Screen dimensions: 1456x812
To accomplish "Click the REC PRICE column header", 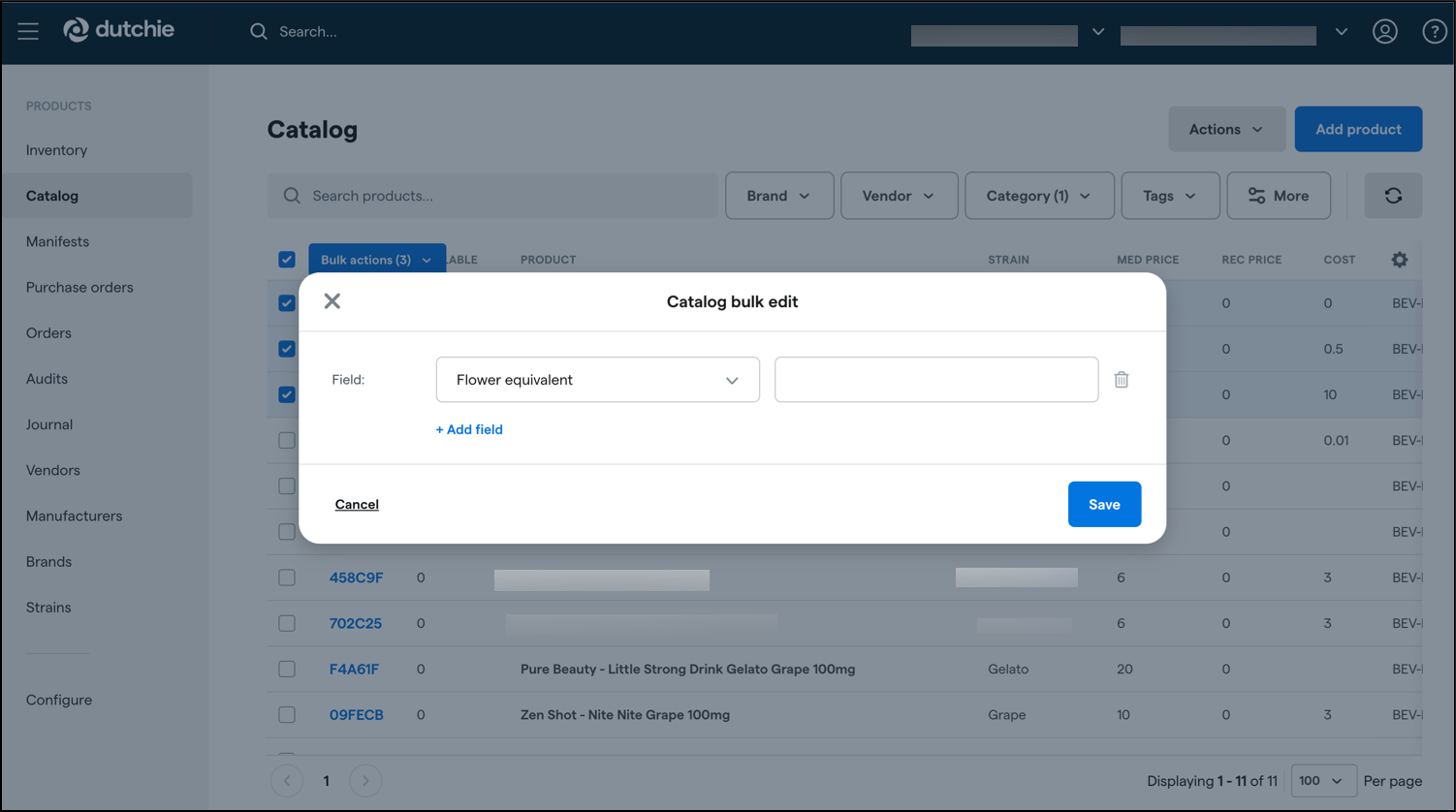I will (1251, 260).
